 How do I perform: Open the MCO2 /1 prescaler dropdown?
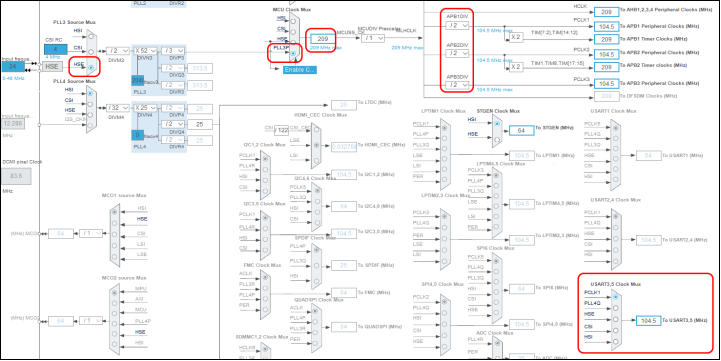pos(91,321)
